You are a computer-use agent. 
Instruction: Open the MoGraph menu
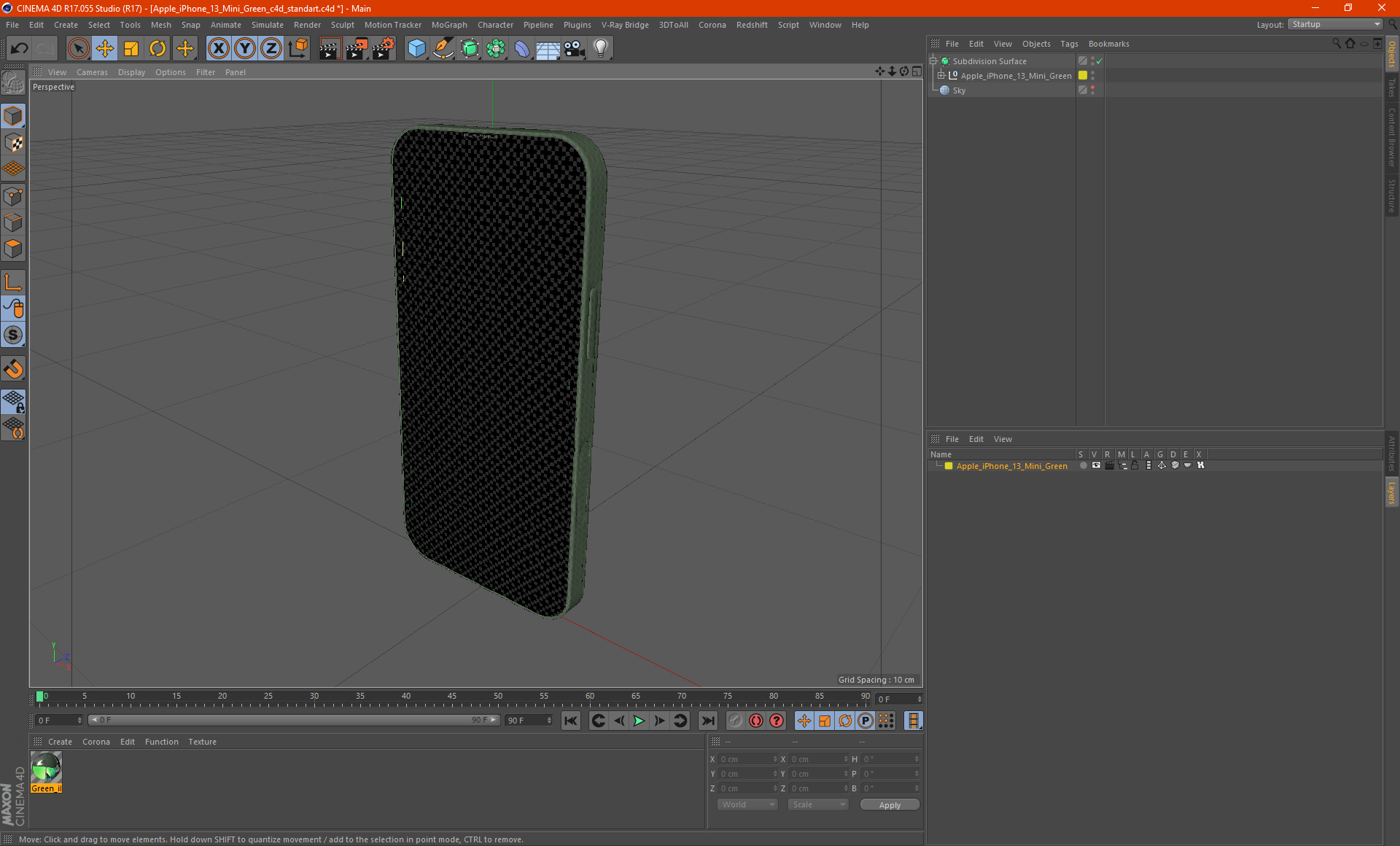[448, 25]
